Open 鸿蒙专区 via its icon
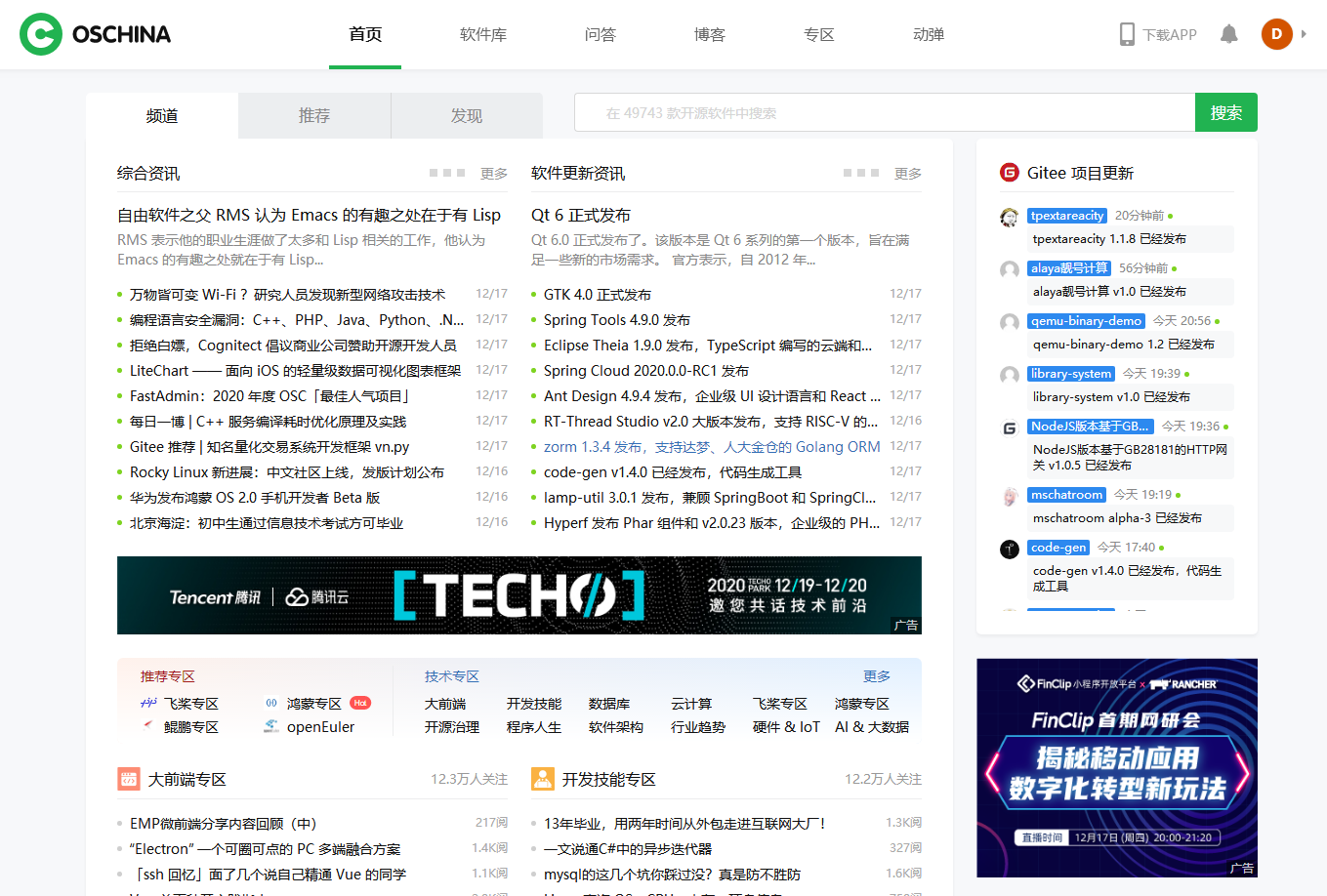 270,702
